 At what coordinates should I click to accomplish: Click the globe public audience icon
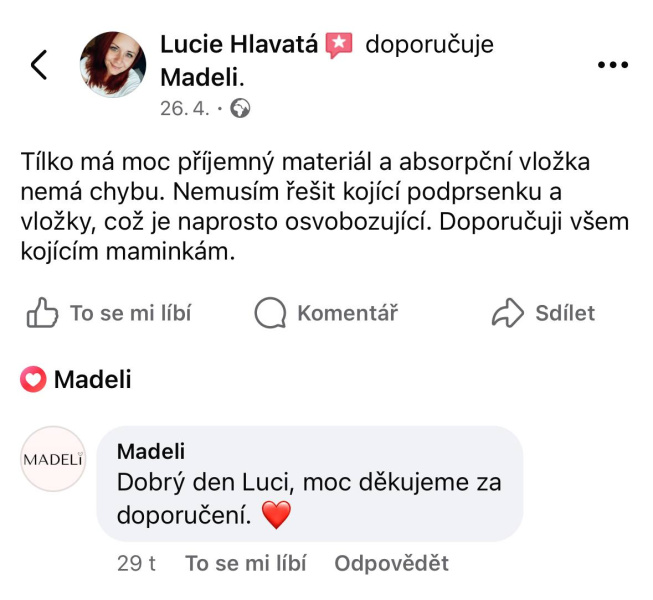click(240, 108)
